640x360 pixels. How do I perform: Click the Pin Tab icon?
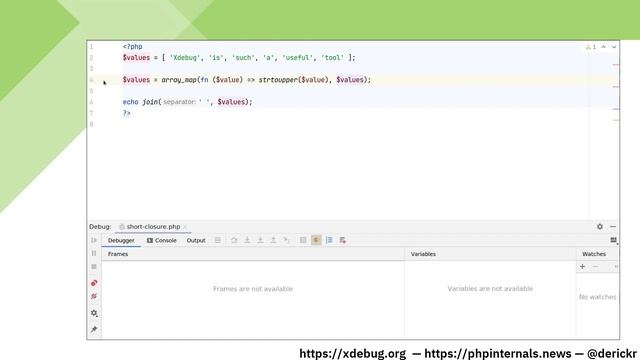pos(94,329)
